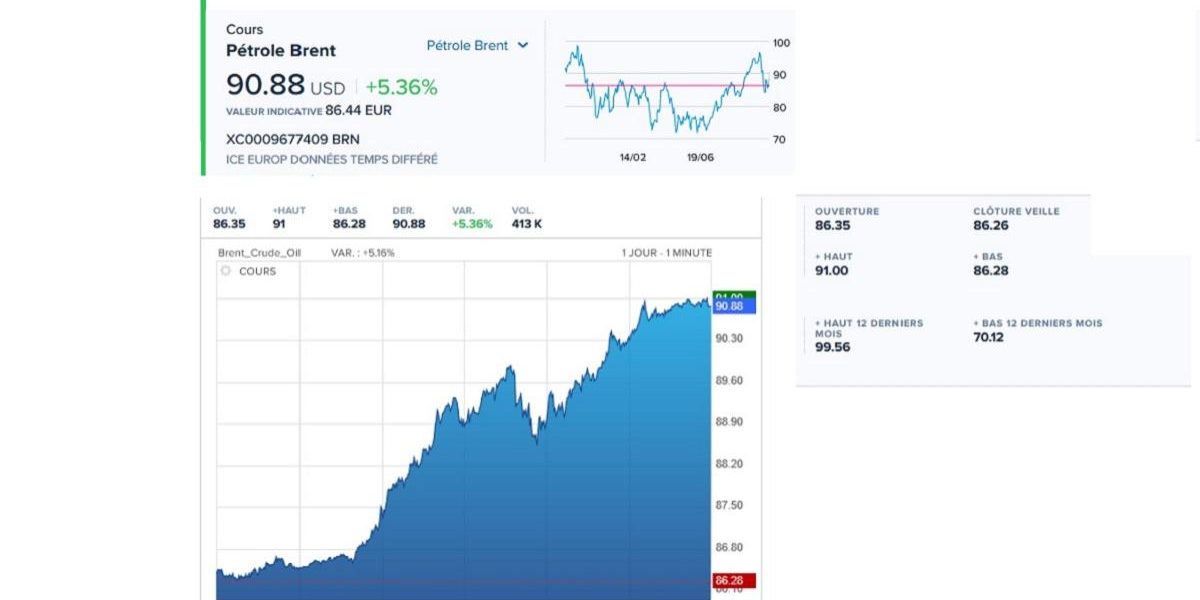The image size is (1200, 600).
Task: Open the Pétrole Brent instrument selector
Action: tap(467, 46)
